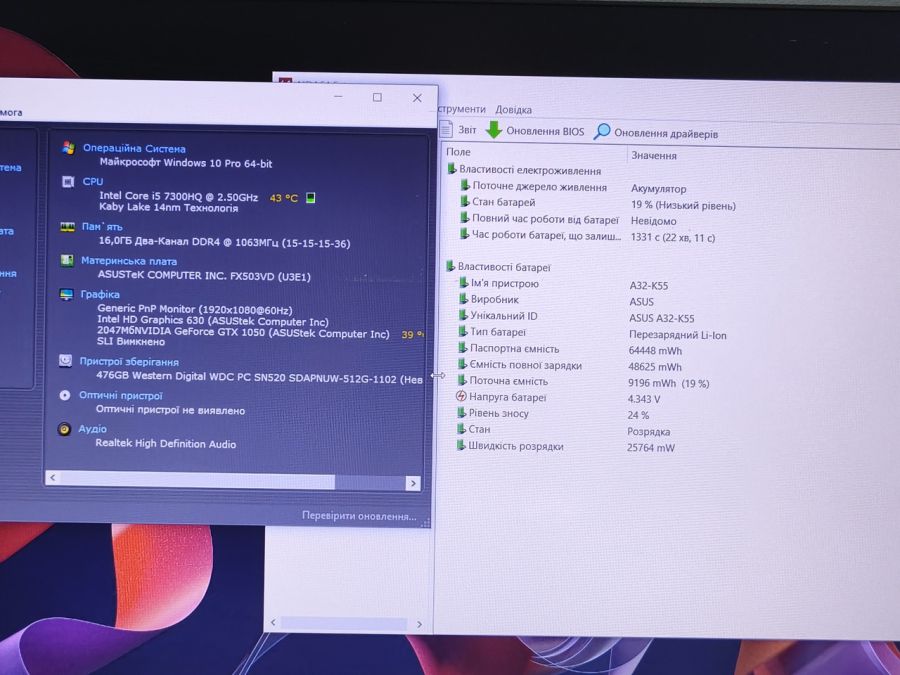Select the Рівень зносу 24 % value
Viewport: 900px width, 675px height.
point(638,415)
